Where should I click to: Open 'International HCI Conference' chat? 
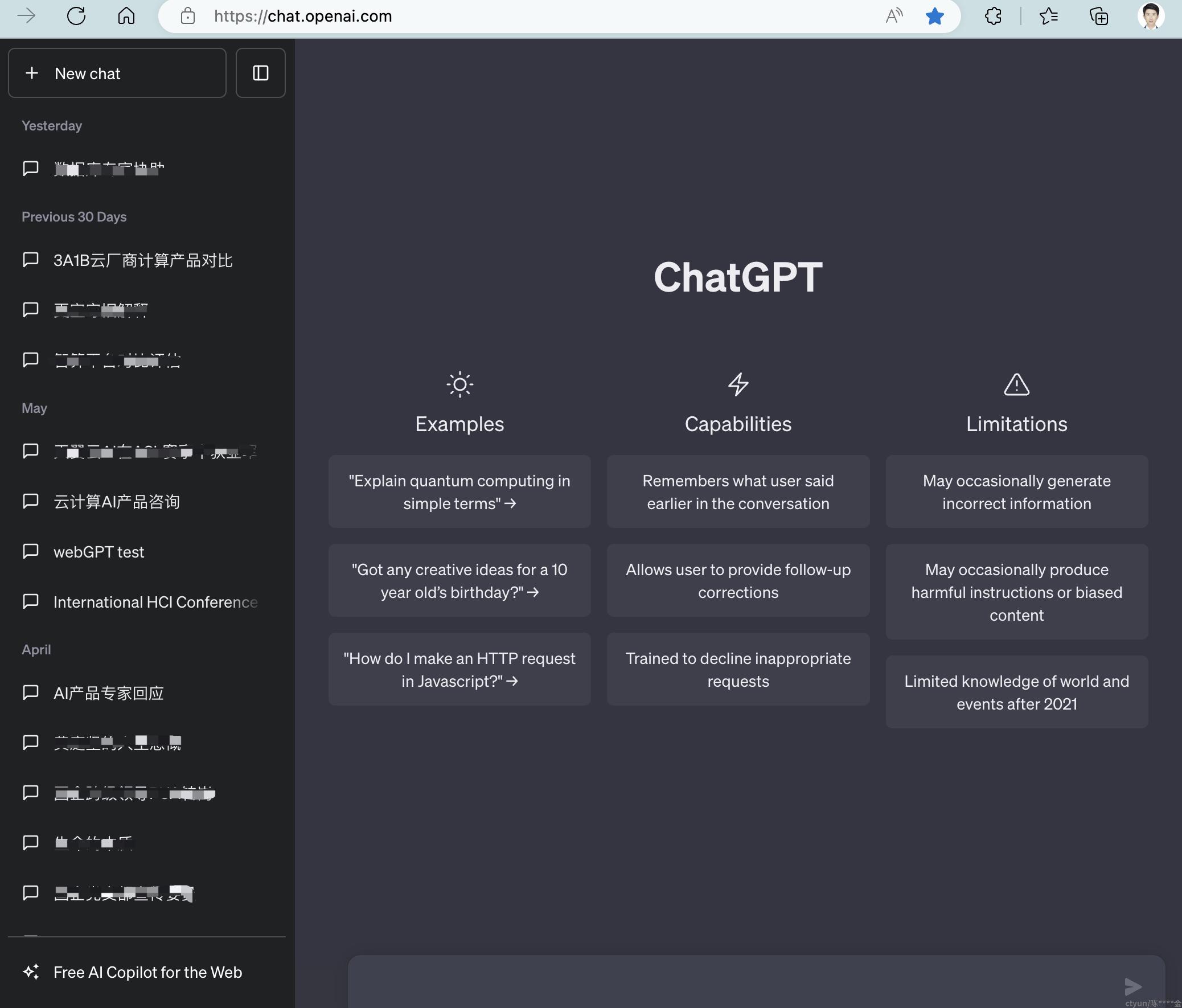(x=147, y=602)
